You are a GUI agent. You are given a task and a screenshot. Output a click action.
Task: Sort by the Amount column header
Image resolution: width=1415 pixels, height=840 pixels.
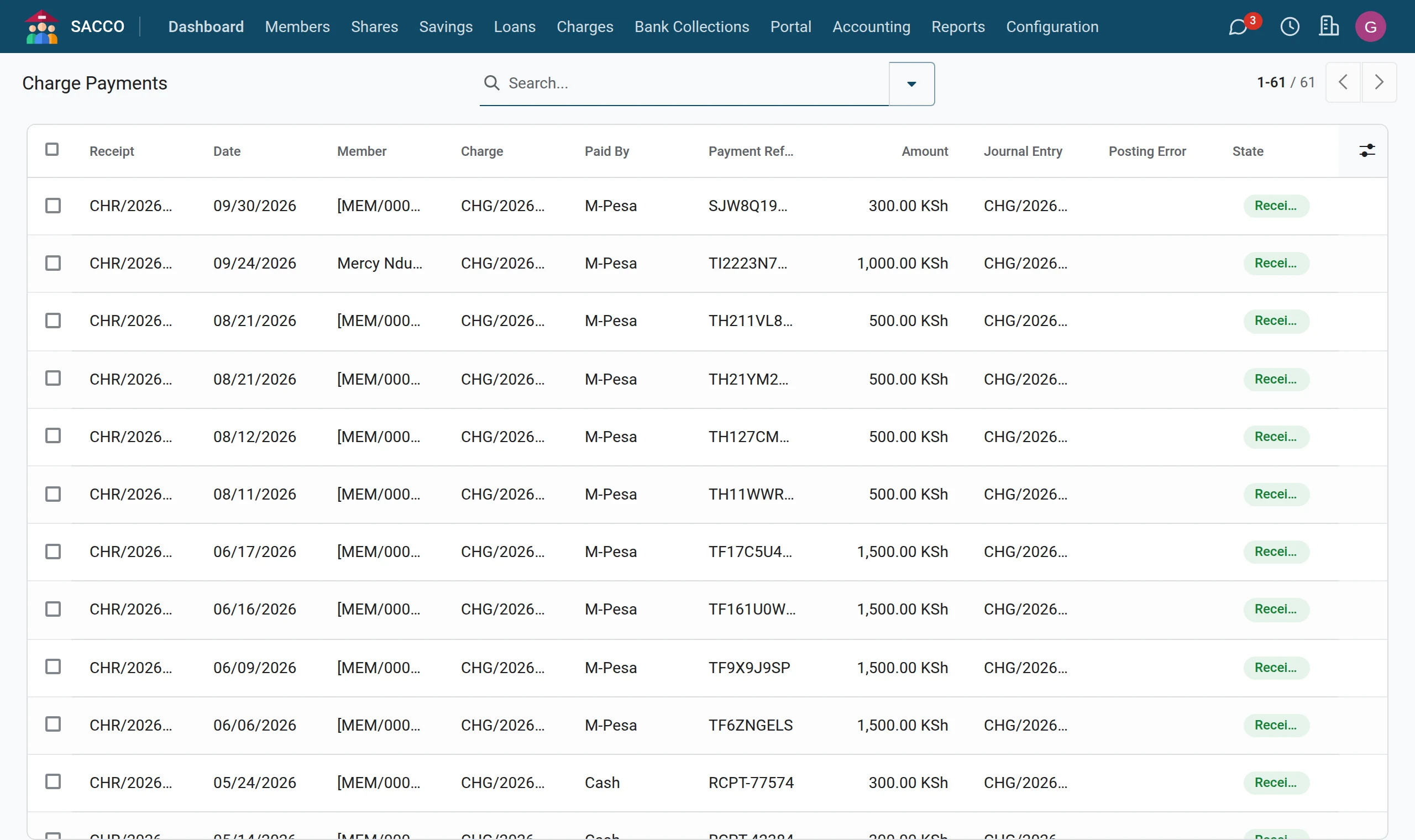[924, 151]
